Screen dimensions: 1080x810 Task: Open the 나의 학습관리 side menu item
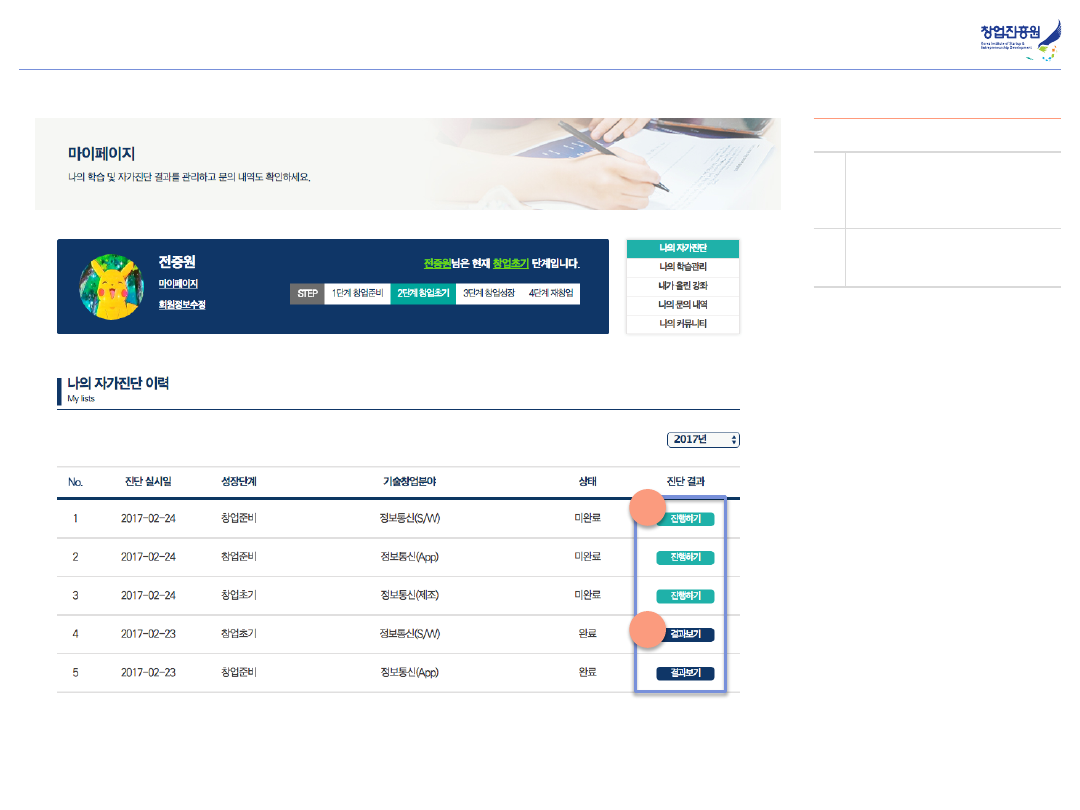(683, 267)
